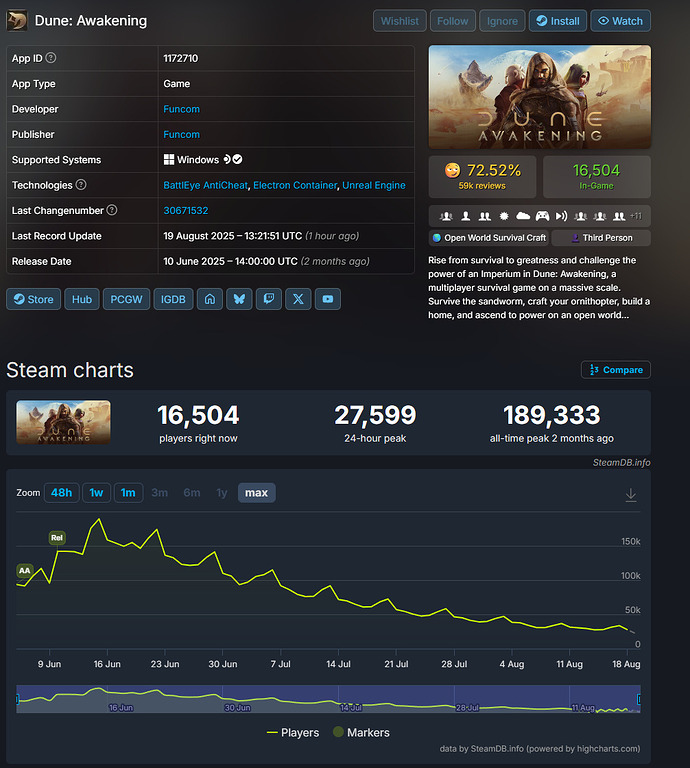690x768 pixels.
Task: Open the IGDB link button
Action: [x=173, y=299]
